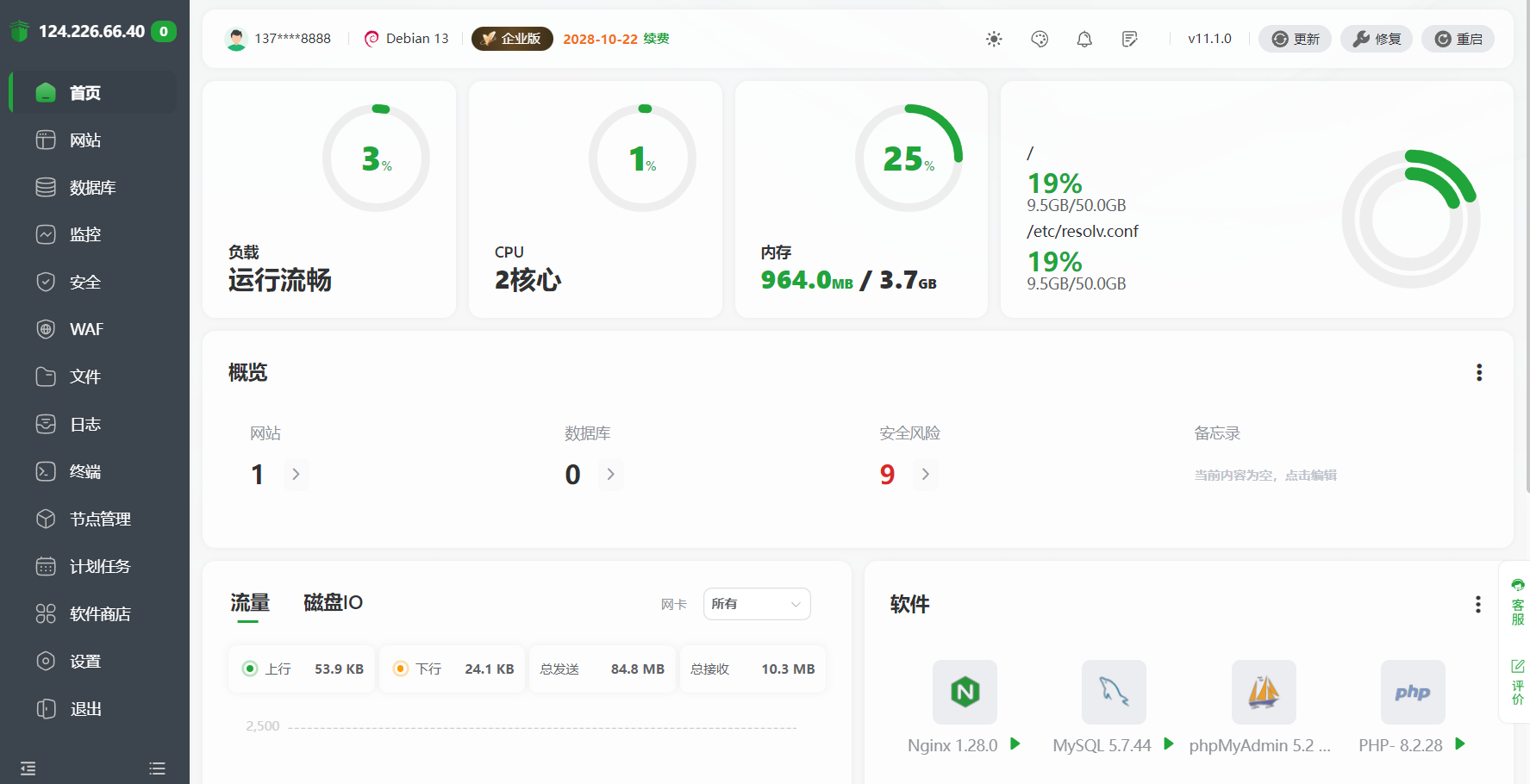Switch to the 磁盘IO tab

click(x=333, y=602)
